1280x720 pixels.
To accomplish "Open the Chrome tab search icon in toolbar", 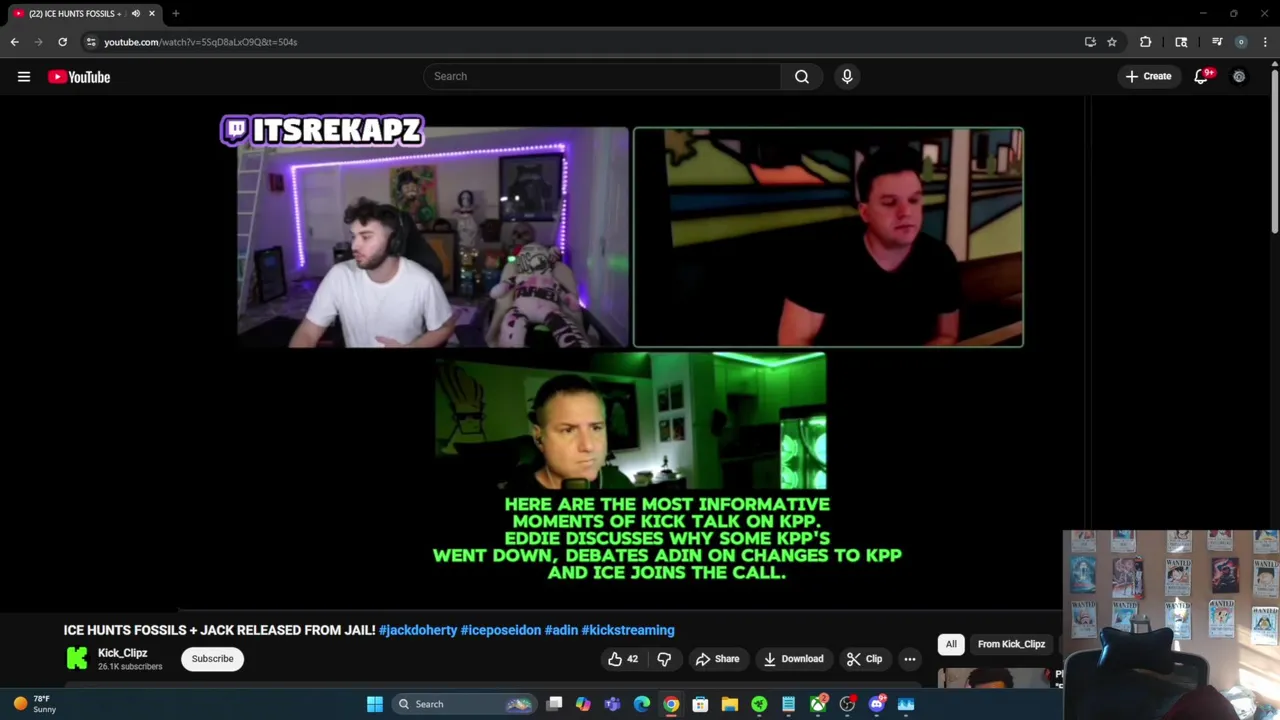I will click(1181, 42).
